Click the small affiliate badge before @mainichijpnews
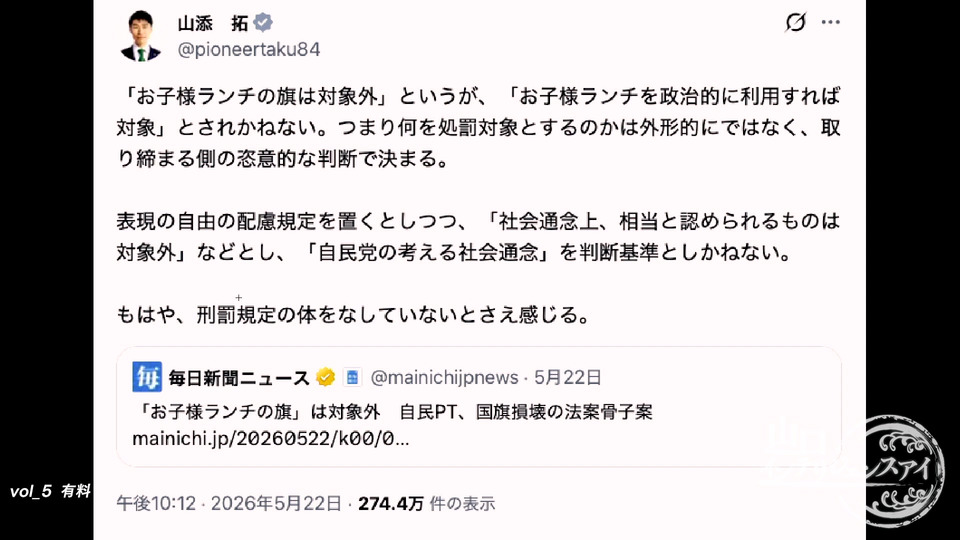Screen dimensions: 960x540 pyautogui.click(x=352, y=377)
